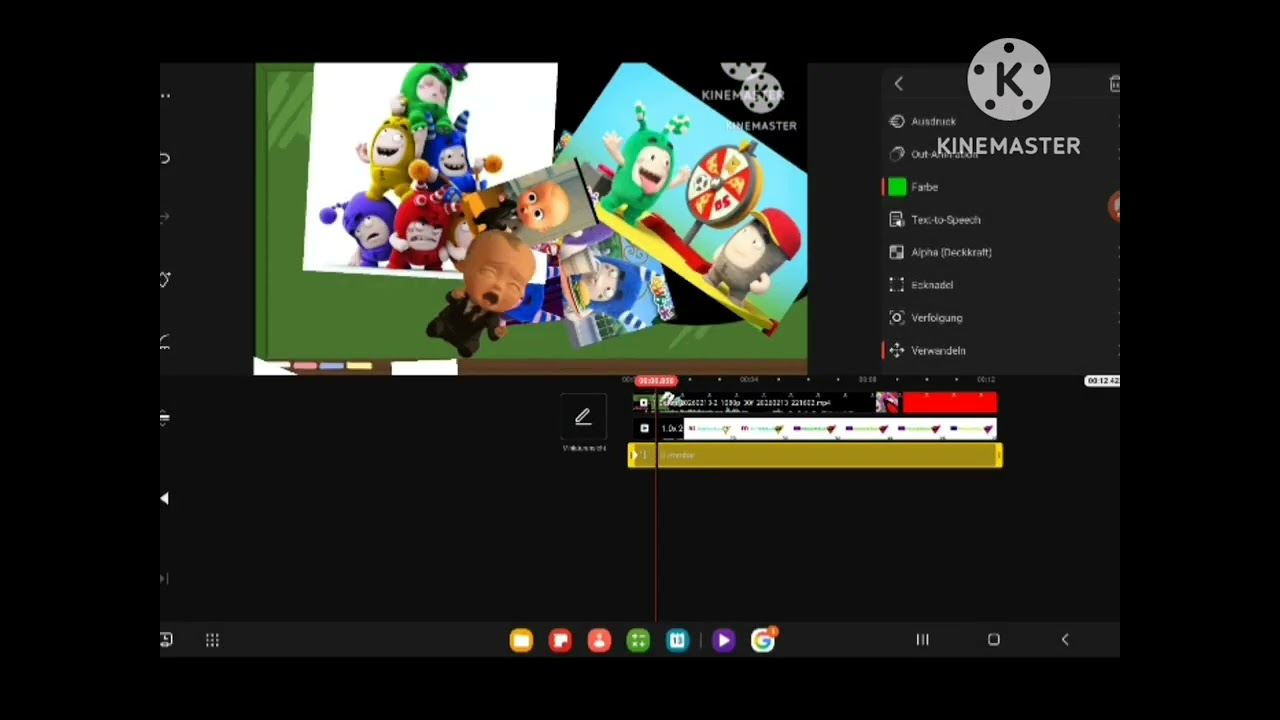
Task: Pick the green Farbe color swatch
Action: (897, 187)
